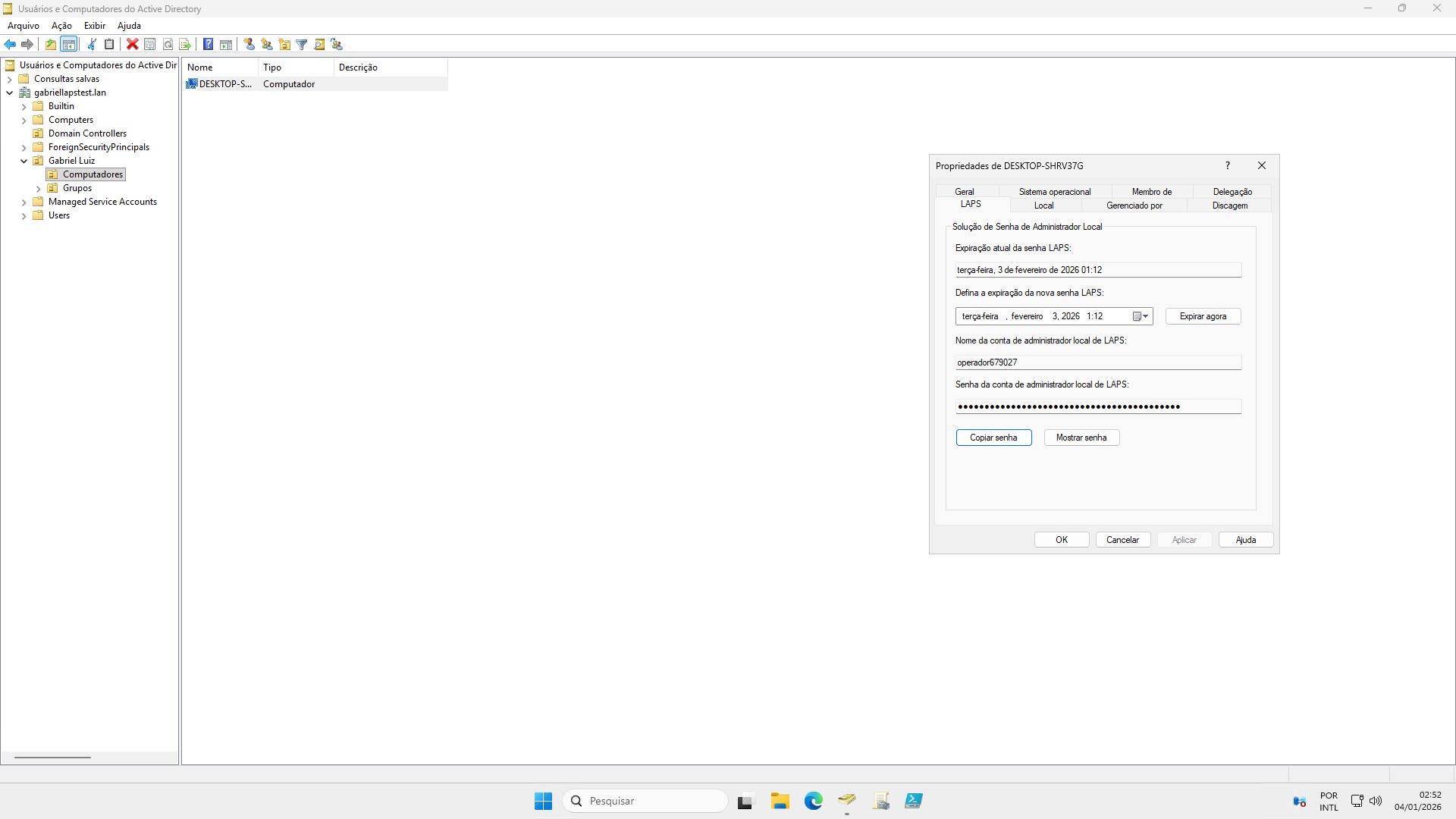
Task: Click the Create new group icon
Action: [267, 45]
